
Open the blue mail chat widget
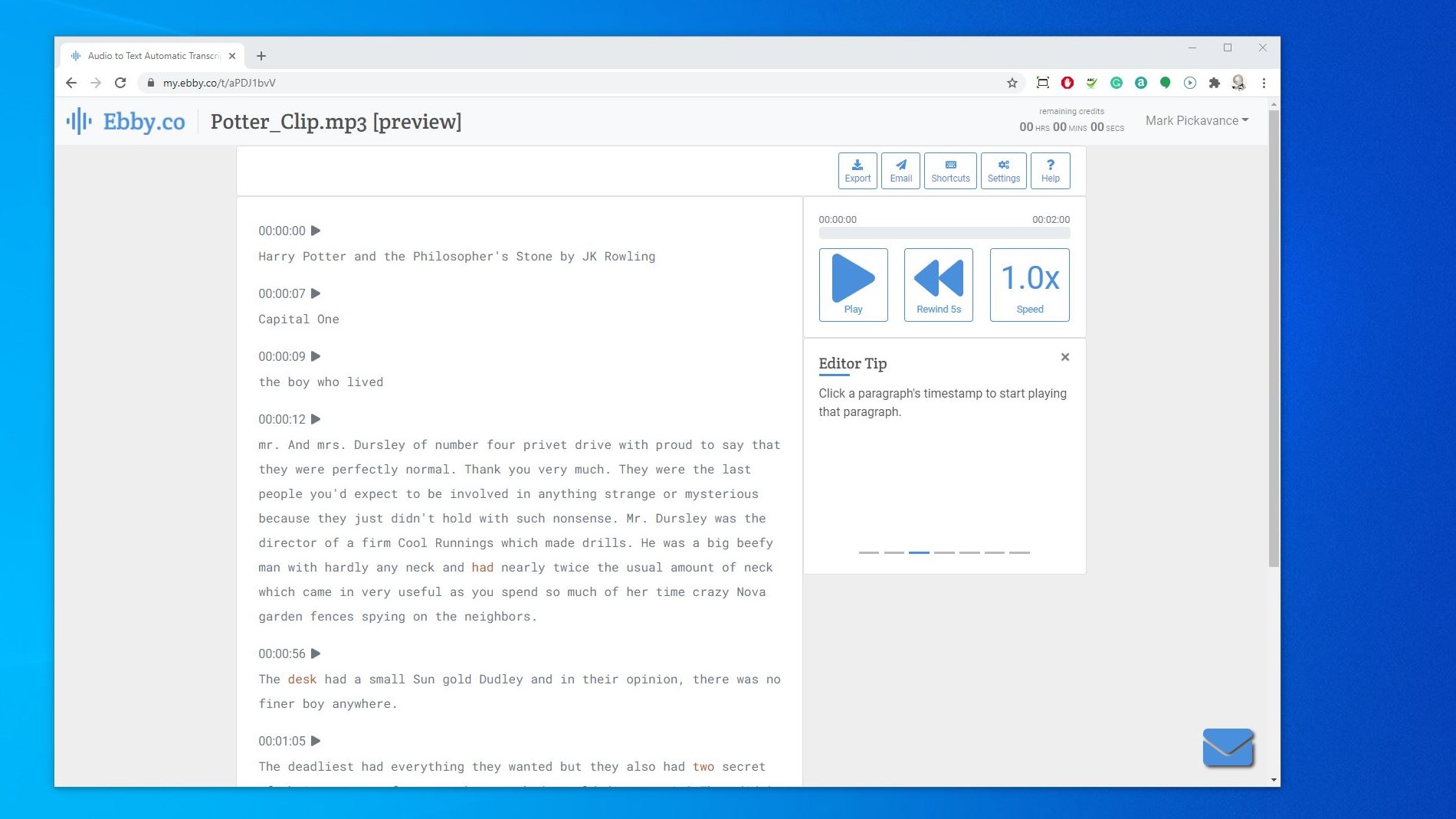pyautogui.click(x=1228, y=747)
